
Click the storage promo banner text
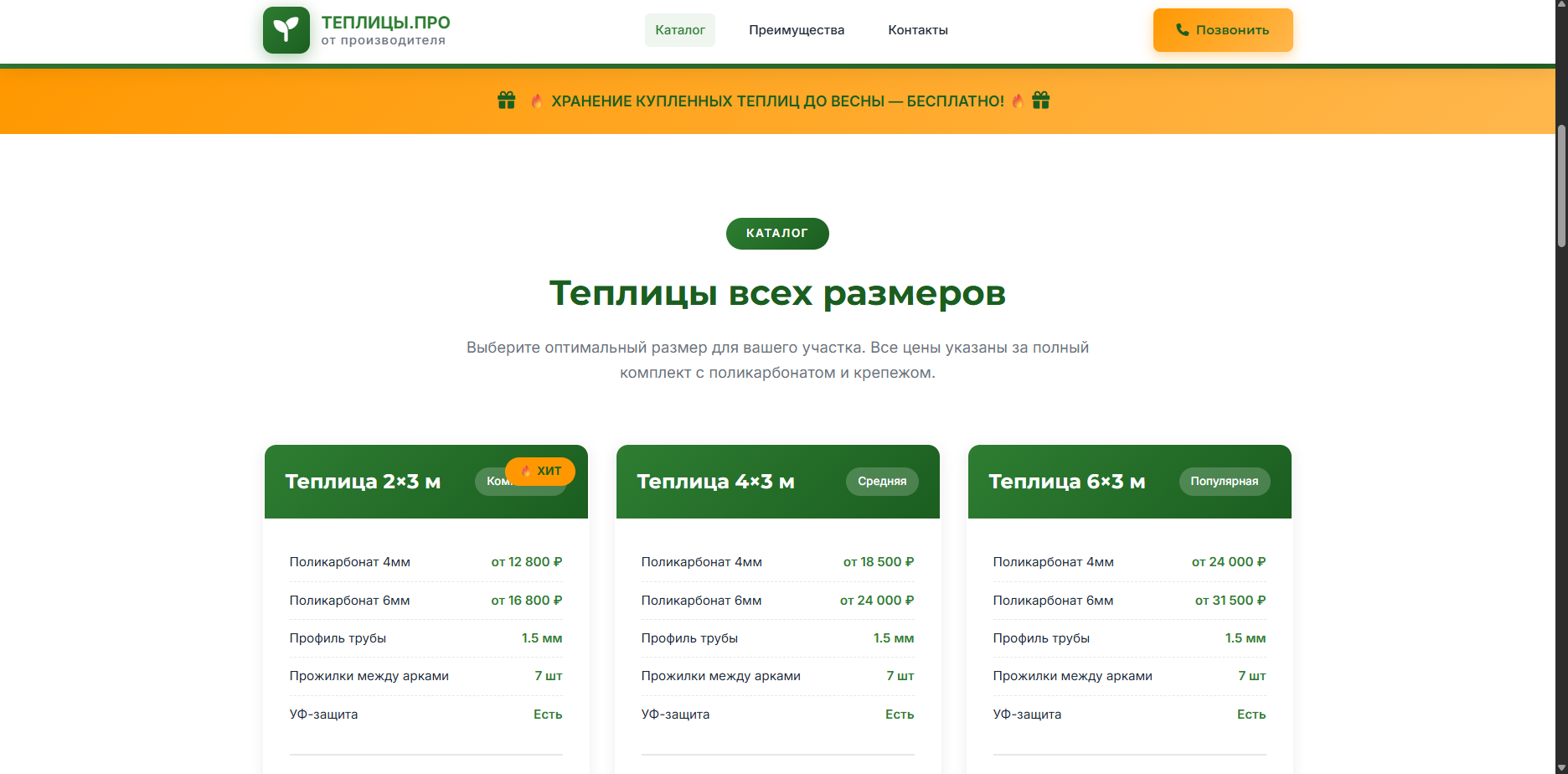pos(777,101)
